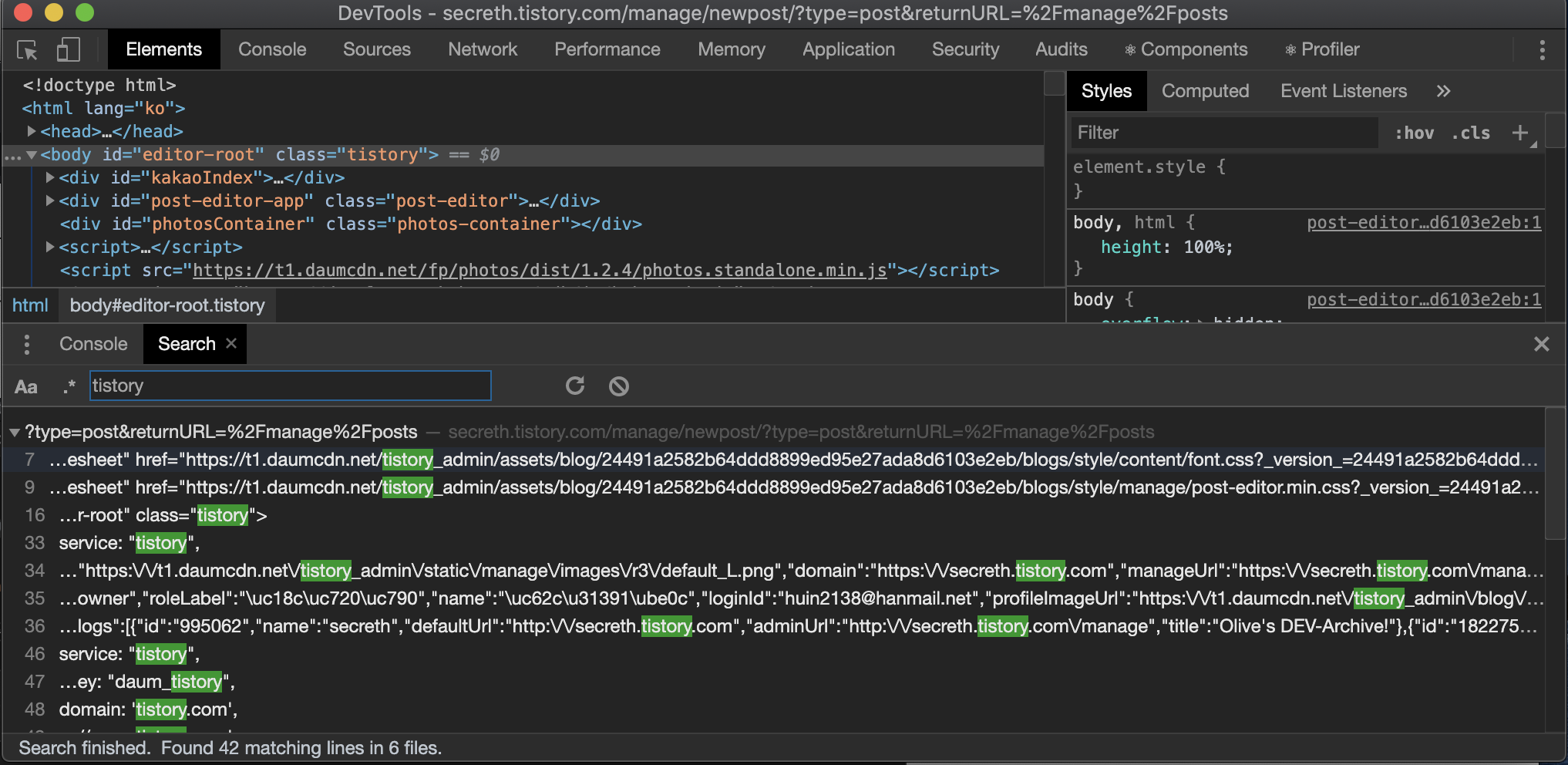Open the Performance panel tab

(x=607, y=49)
